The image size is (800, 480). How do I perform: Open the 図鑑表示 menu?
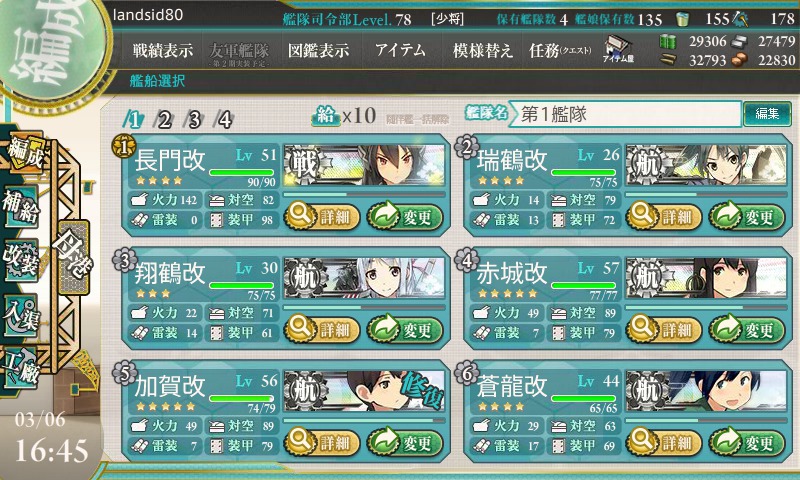click(x=318, y=50)
